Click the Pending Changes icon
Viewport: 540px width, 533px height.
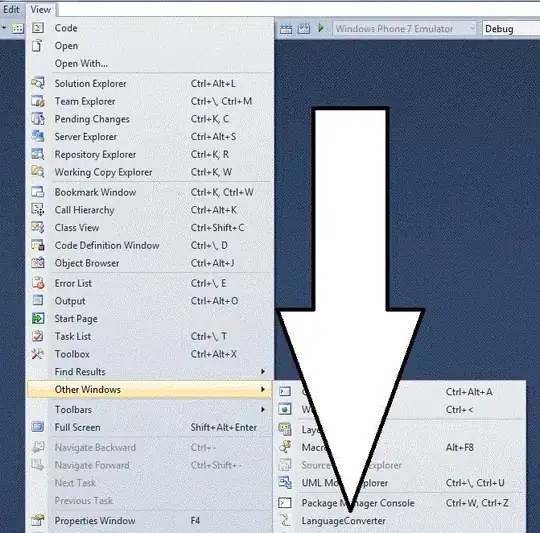[x=38, y=119]
